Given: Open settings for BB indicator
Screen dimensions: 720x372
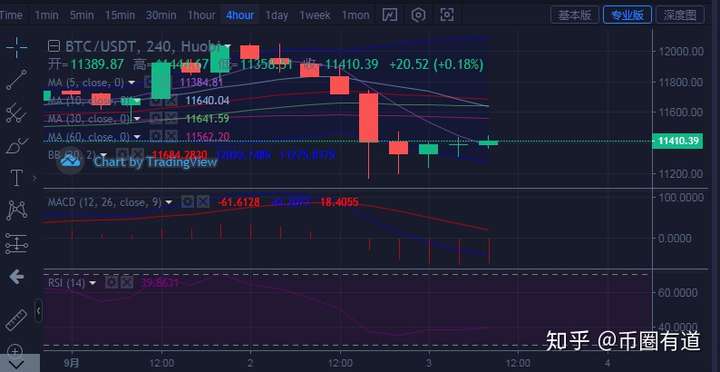Looking at the screenshot, I should tap(122, 154).
